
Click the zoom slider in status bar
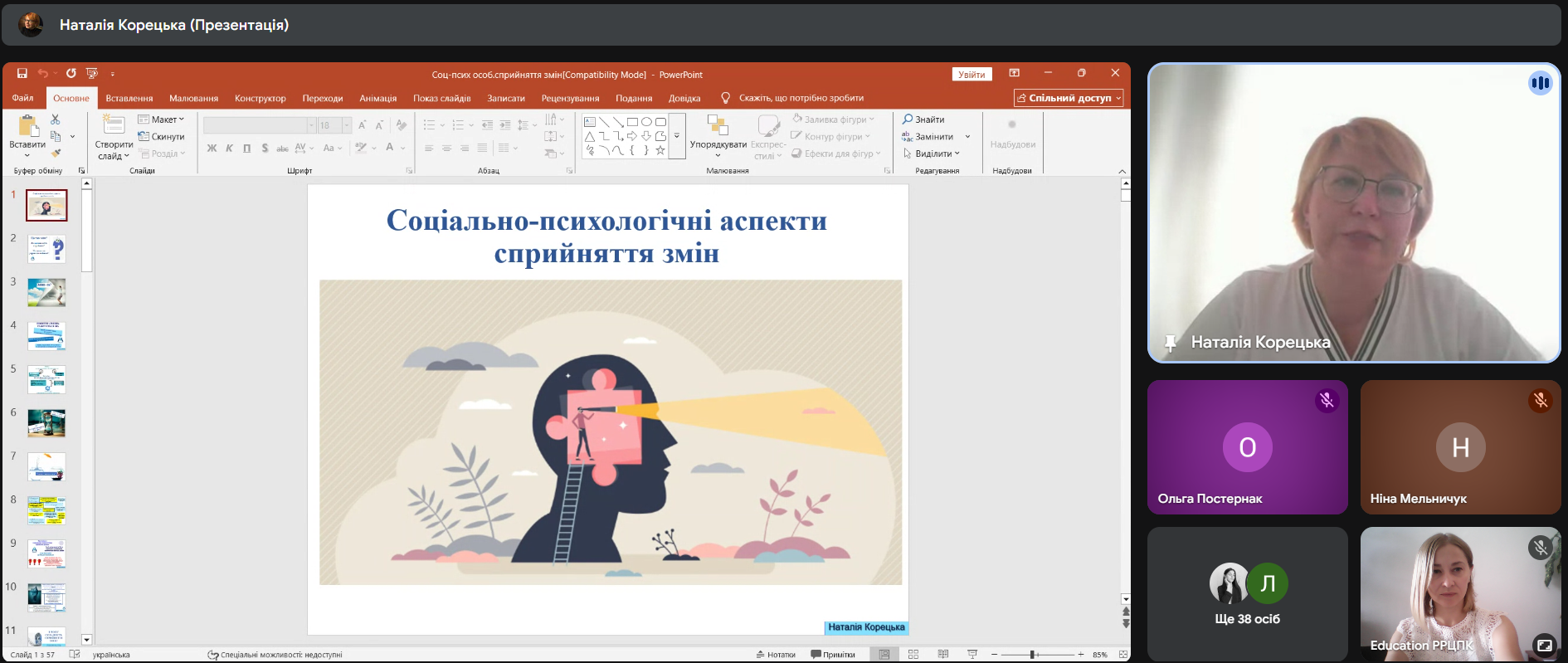[1034, 655]
